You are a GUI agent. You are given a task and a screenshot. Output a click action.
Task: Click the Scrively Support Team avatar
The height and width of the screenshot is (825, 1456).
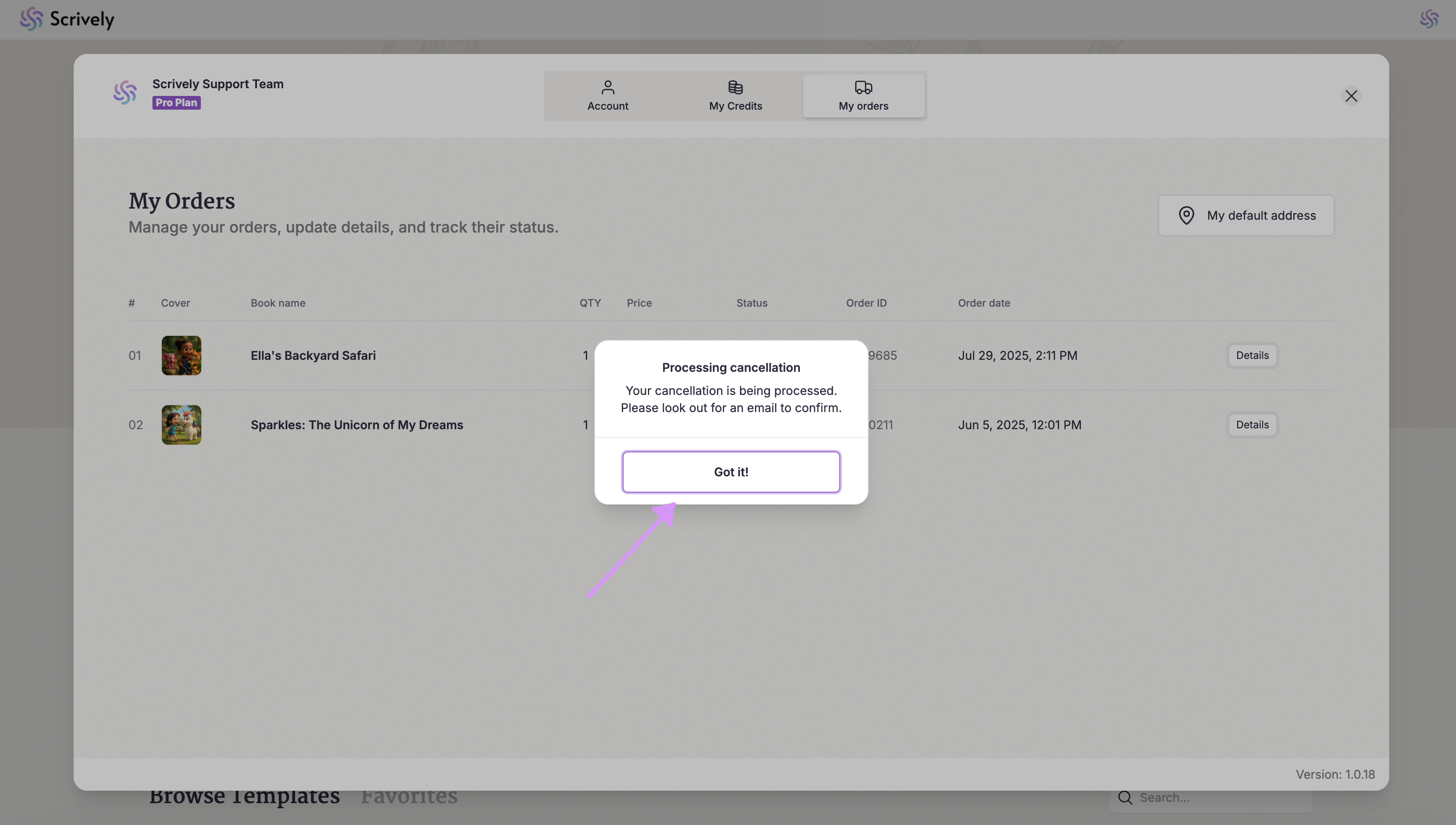click(x=125, y=93)
